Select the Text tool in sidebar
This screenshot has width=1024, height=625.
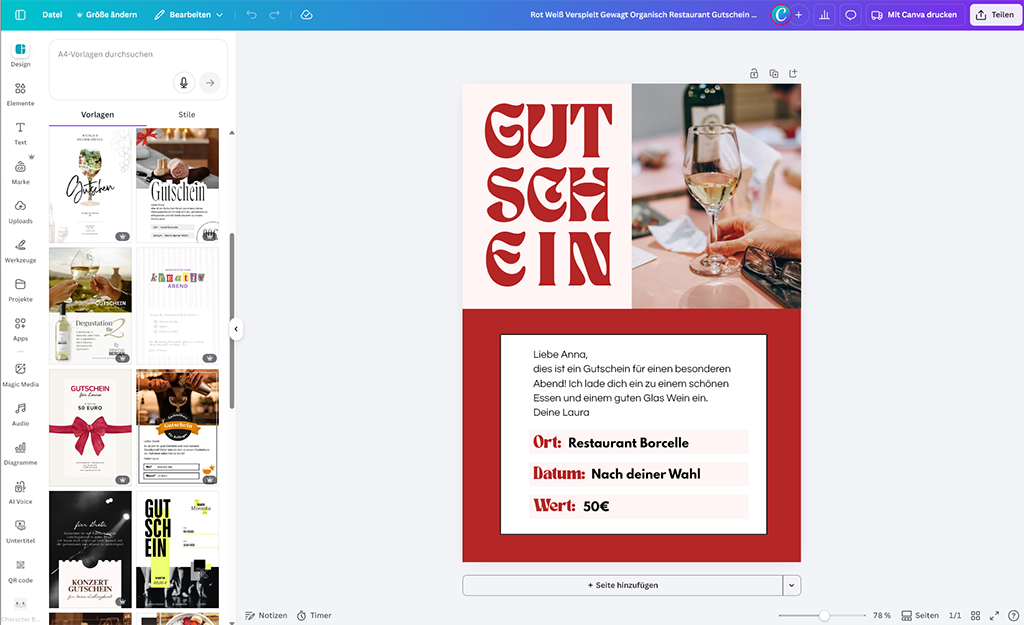(20, 133)
